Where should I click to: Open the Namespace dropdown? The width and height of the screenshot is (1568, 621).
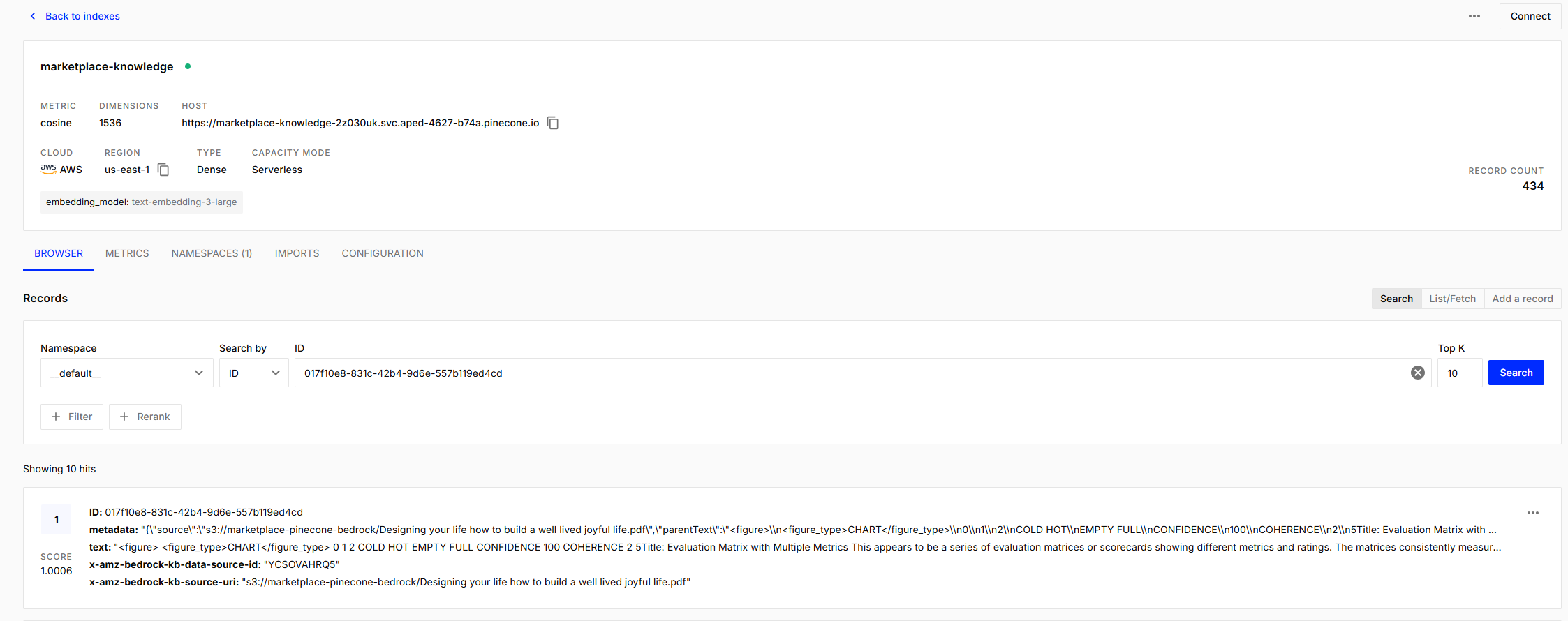pyautogui.click(x=126, y=373)
